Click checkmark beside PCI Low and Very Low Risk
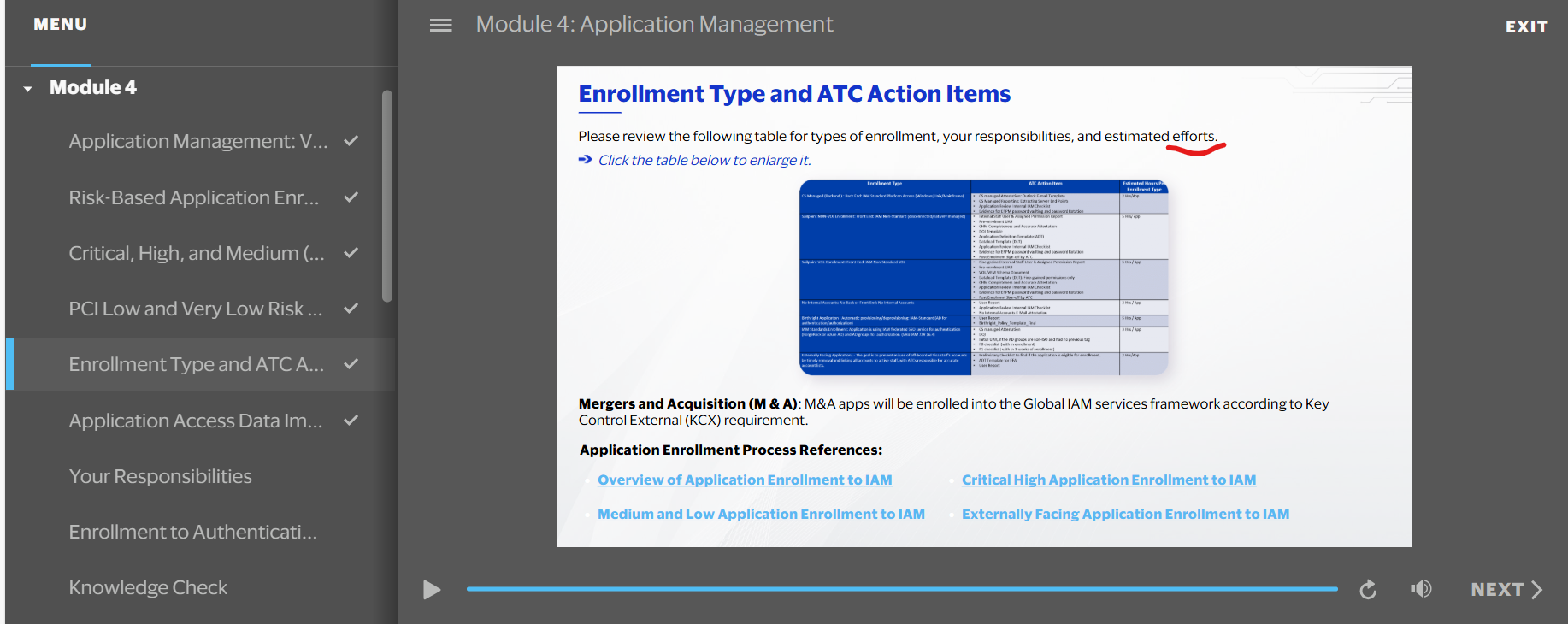Screen dimensions: 1568x624 pyautogui.click(x=351, y=308)
